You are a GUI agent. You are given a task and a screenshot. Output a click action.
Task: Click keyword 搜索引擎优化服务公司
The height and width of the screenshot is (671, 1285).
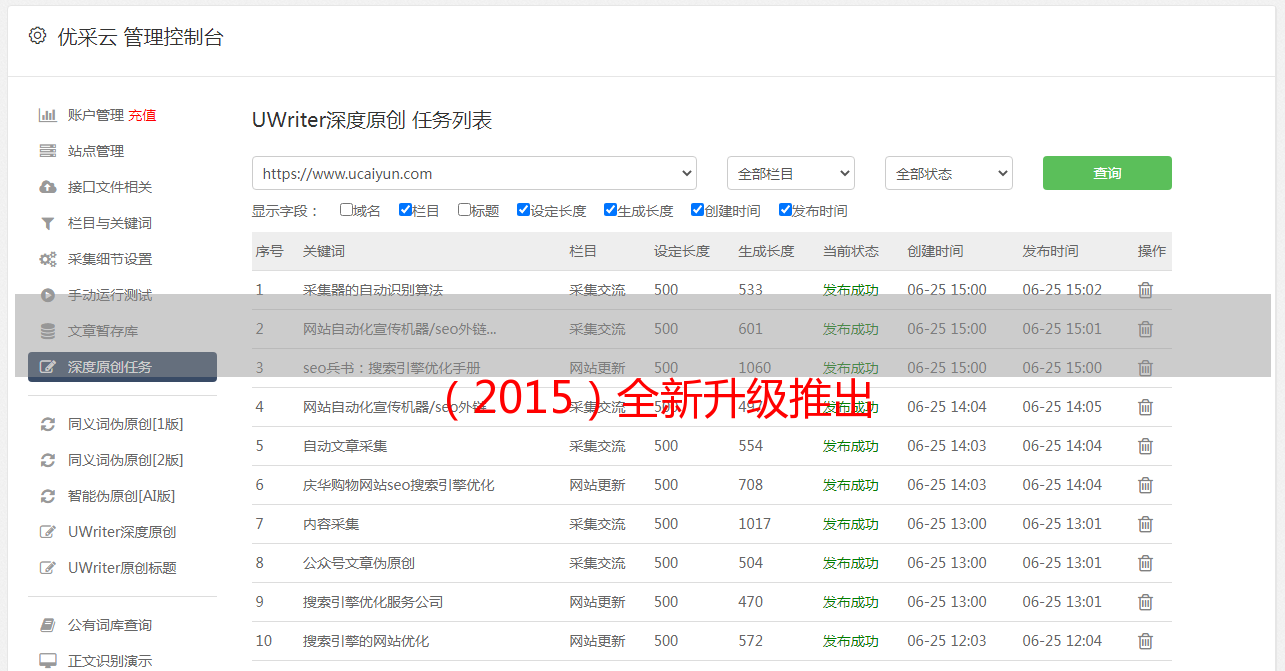point(373,602)
